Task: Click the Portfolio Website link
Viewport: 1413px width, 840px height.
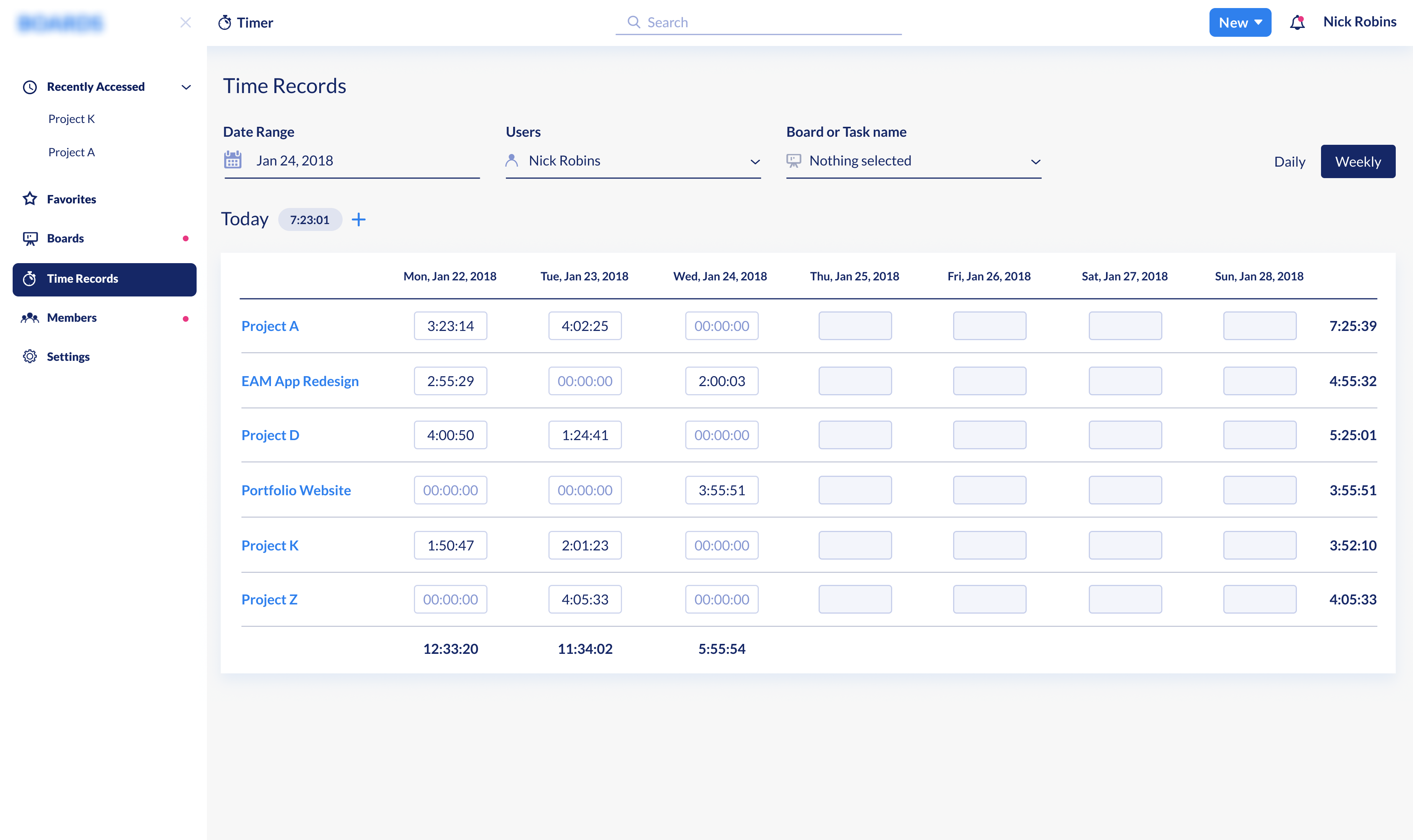Action: pyautogui.click(x=295, y=490)
